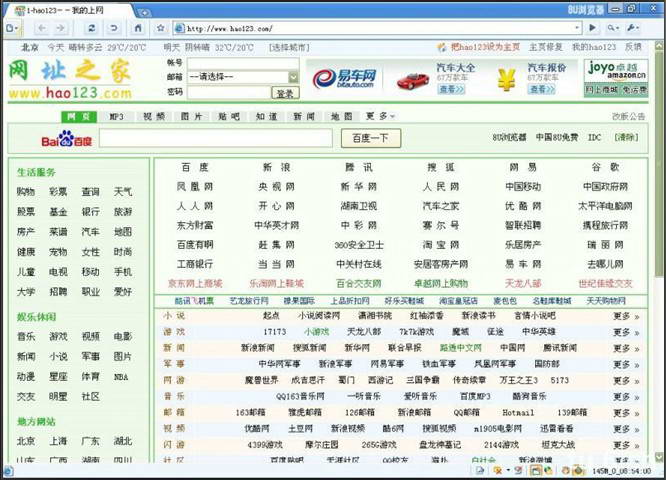Open the 贴吧 search tab
This screenshot has height=480, width=666.
[x=229, y=116]
